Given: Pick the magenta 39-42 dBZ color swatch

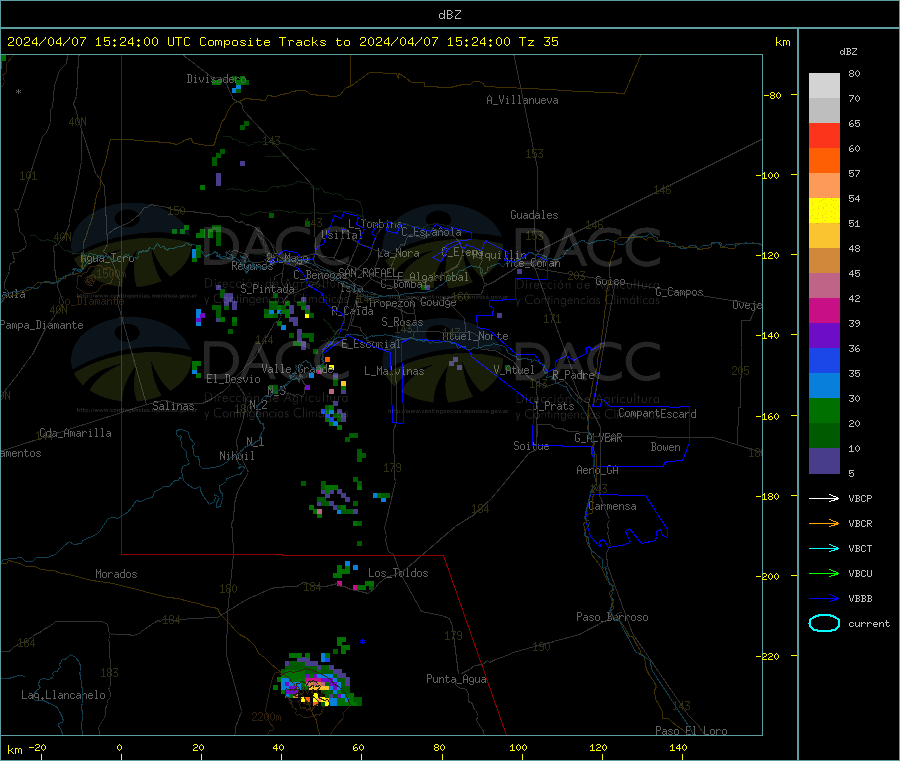Looking at the screenshot, I should [824, 310].
